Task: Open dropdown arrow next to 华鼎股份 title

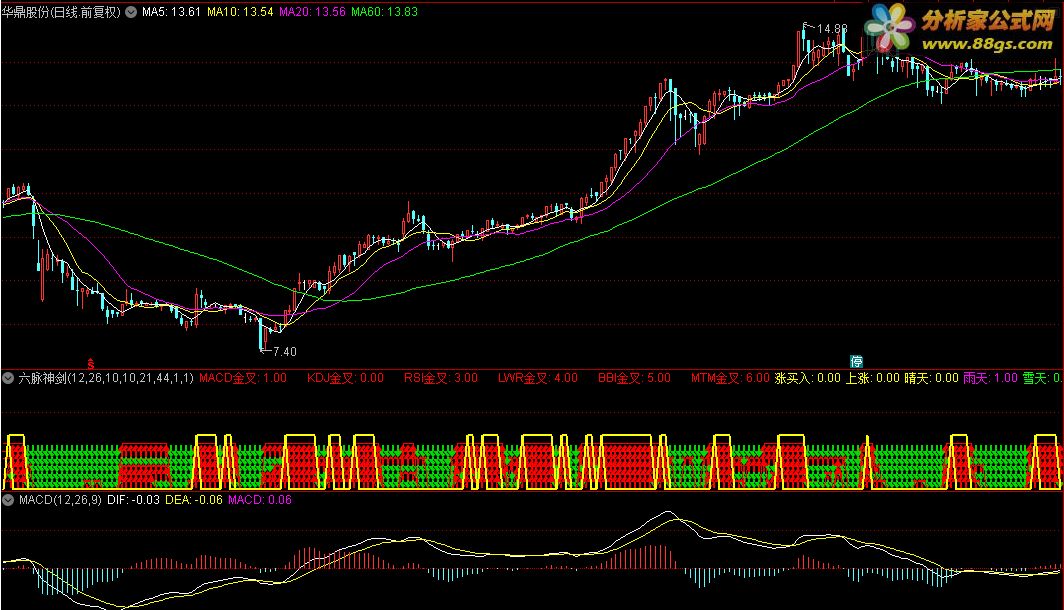Action: point(131,12)
